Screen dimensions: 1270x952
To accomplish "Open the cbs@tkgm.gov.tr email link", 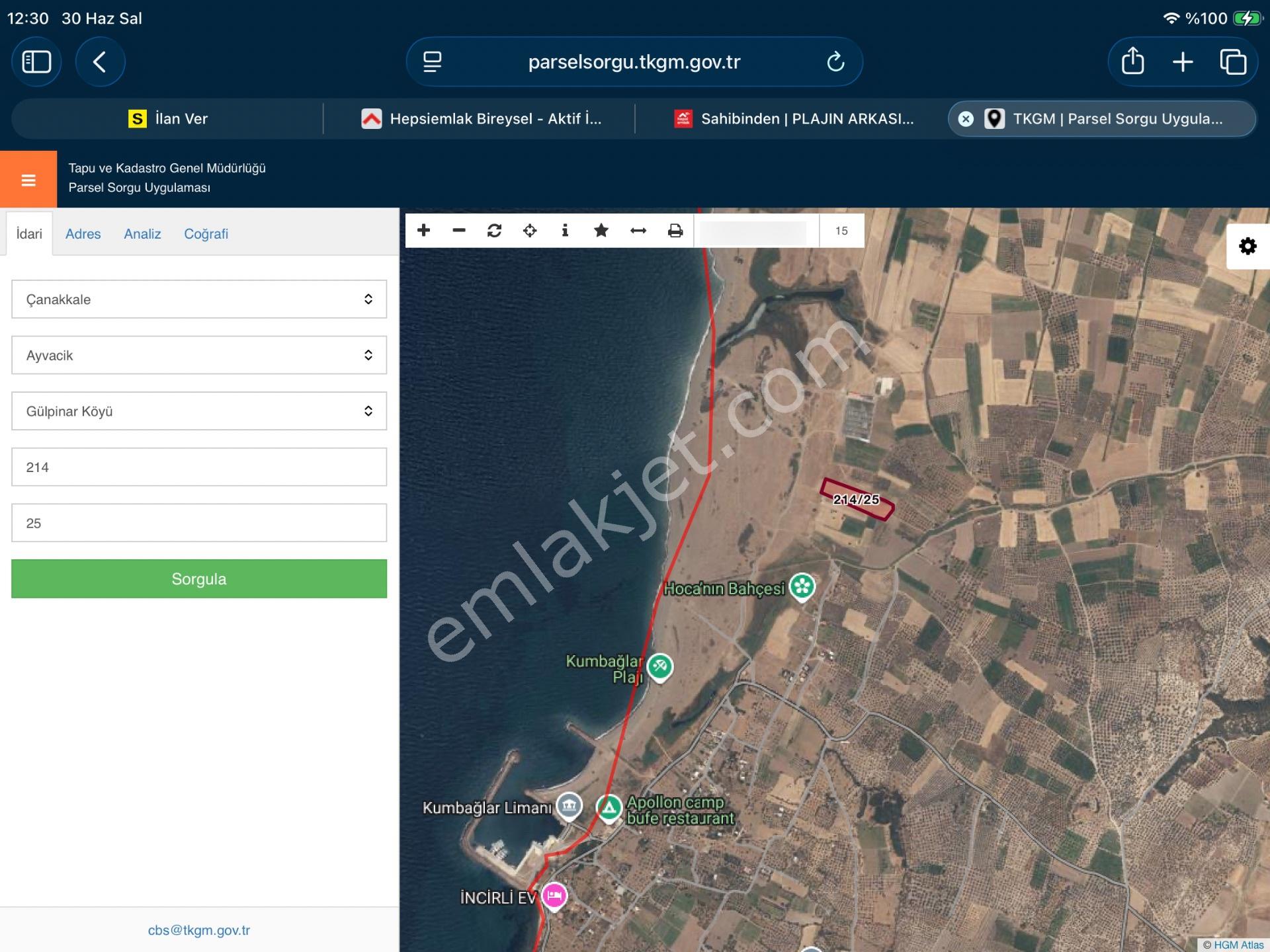I will (x=199, y=930).
